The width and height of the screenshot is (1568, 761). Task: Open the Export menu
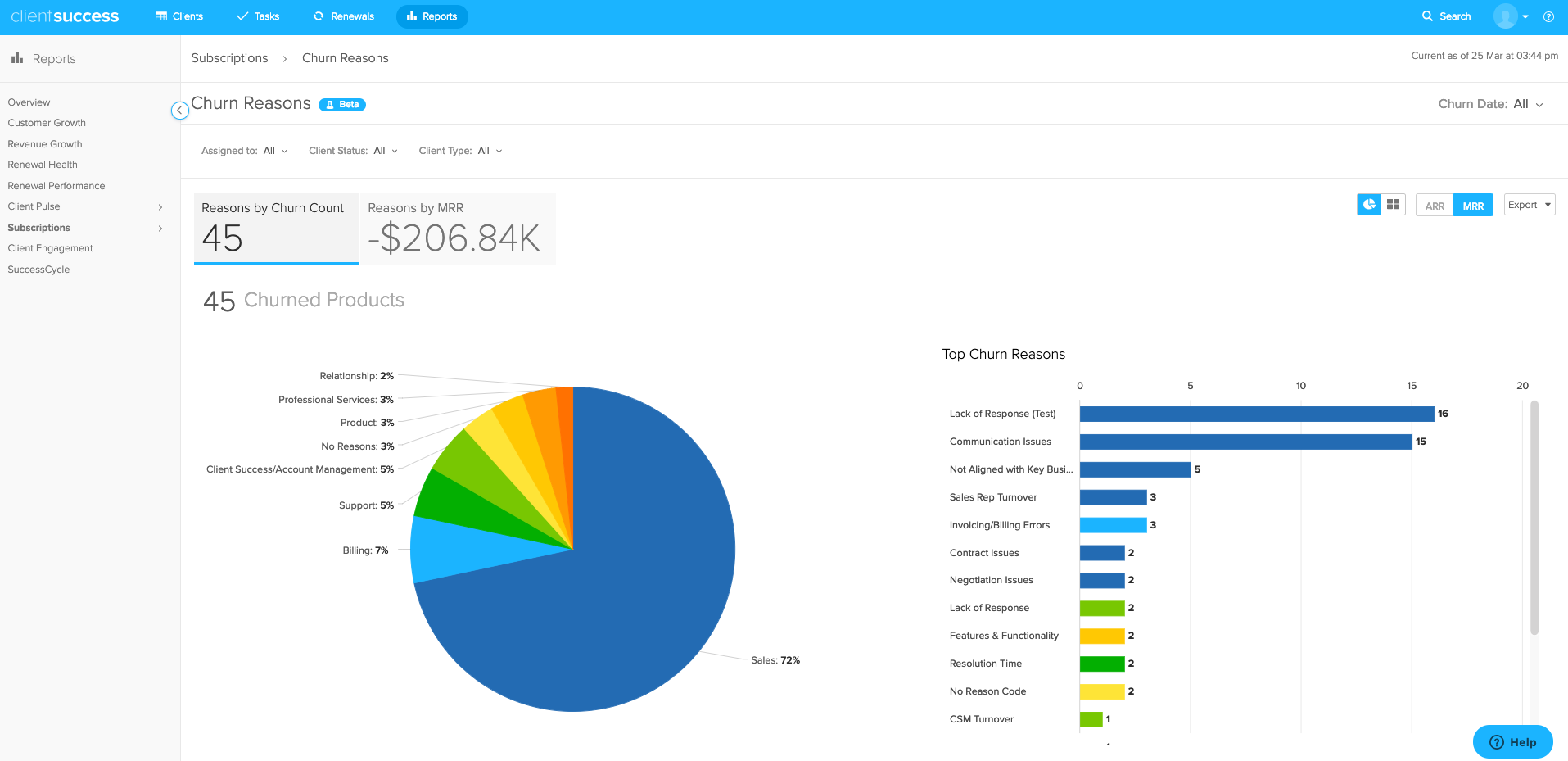pos(1528,204)
